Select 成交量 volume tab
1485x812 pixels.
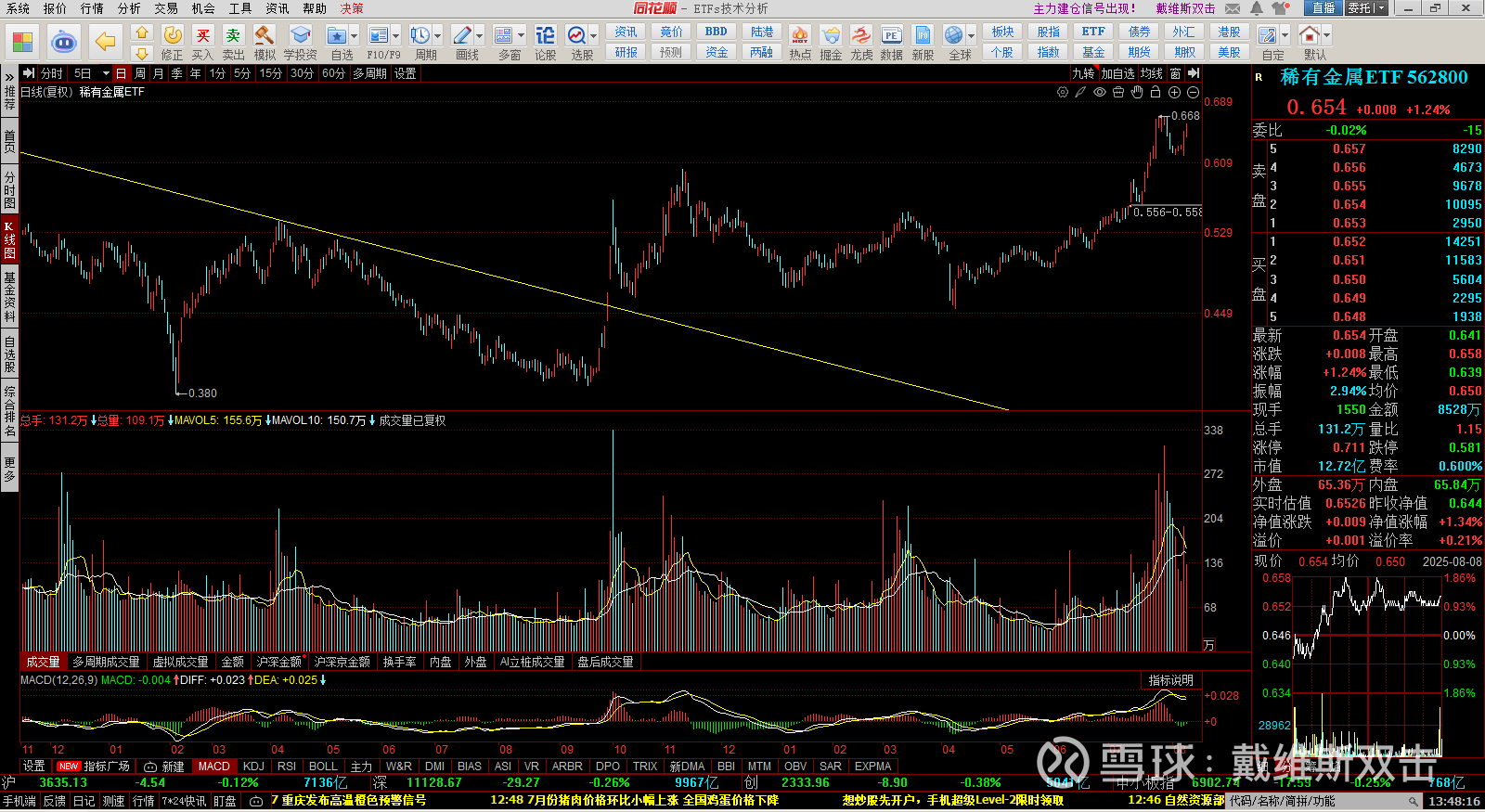[x=43, y=662]
